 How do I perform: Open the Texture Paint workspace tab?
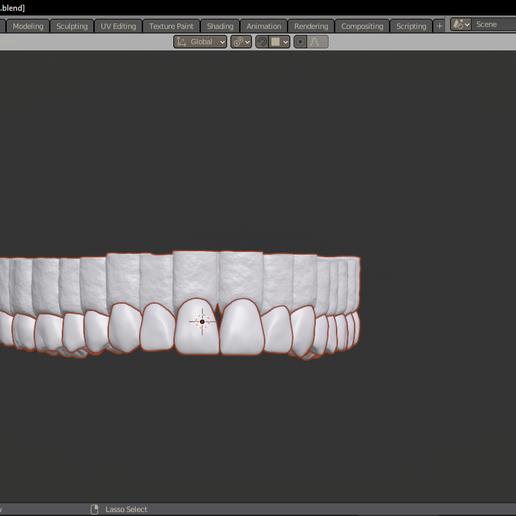point(171,26)
